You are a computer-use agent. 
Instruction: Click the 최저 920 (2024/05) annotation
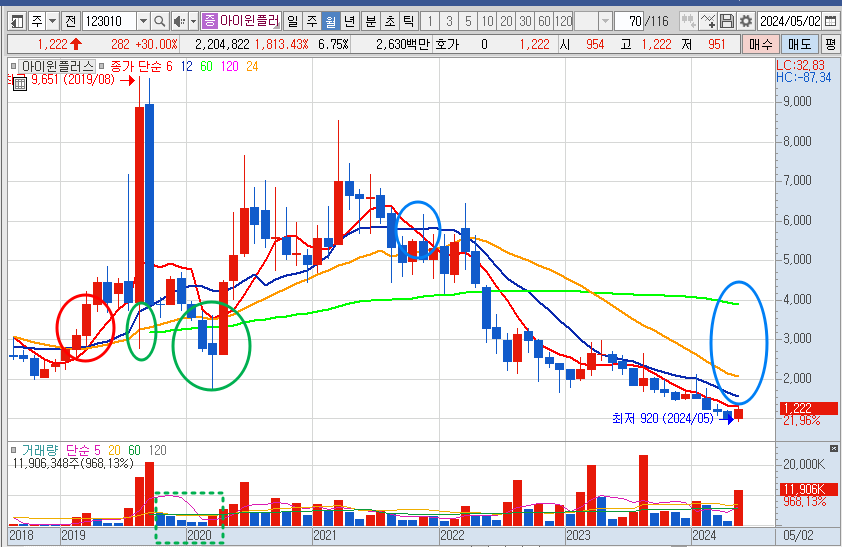(x=662, y=418)
